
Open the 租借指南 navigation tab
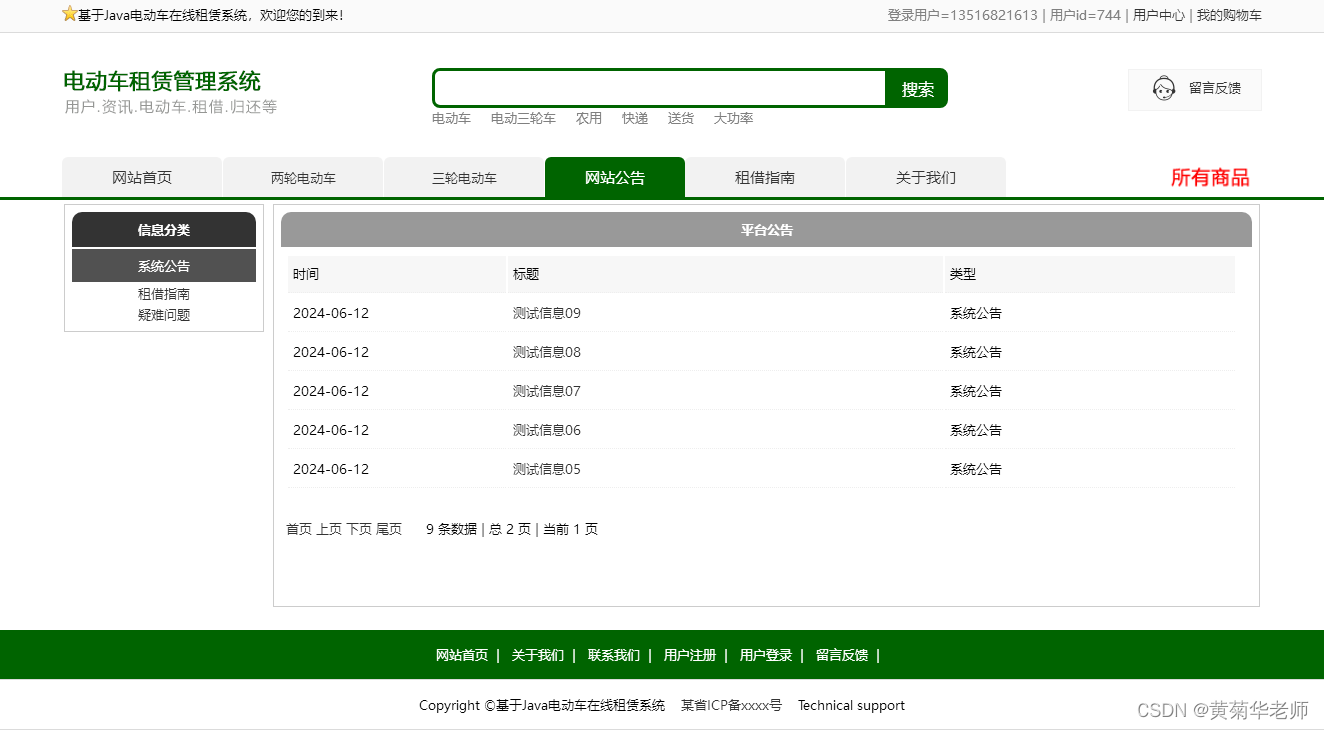click(x=765, y=177)
